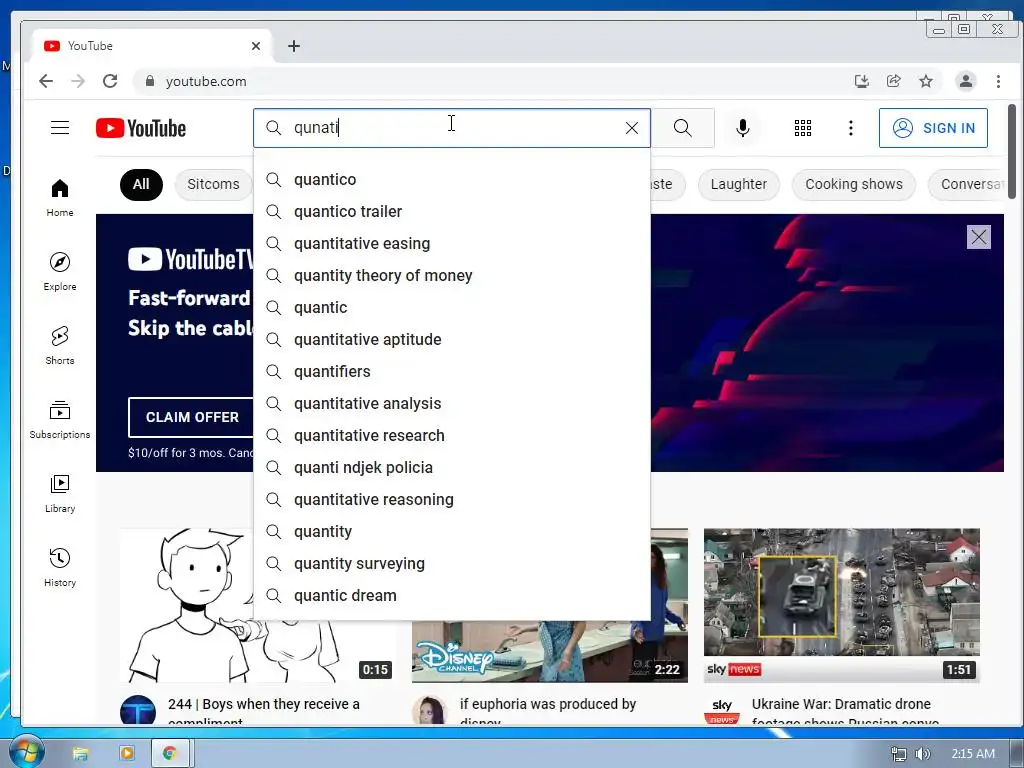Click the SIGN IN button
The width and height of the screenshot is (1024, 768).
(x=933, y=128)
